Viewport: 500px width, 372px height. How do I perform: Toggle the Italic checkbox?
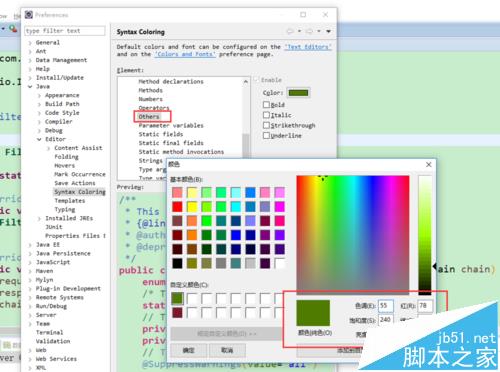(x=266, y=115)
